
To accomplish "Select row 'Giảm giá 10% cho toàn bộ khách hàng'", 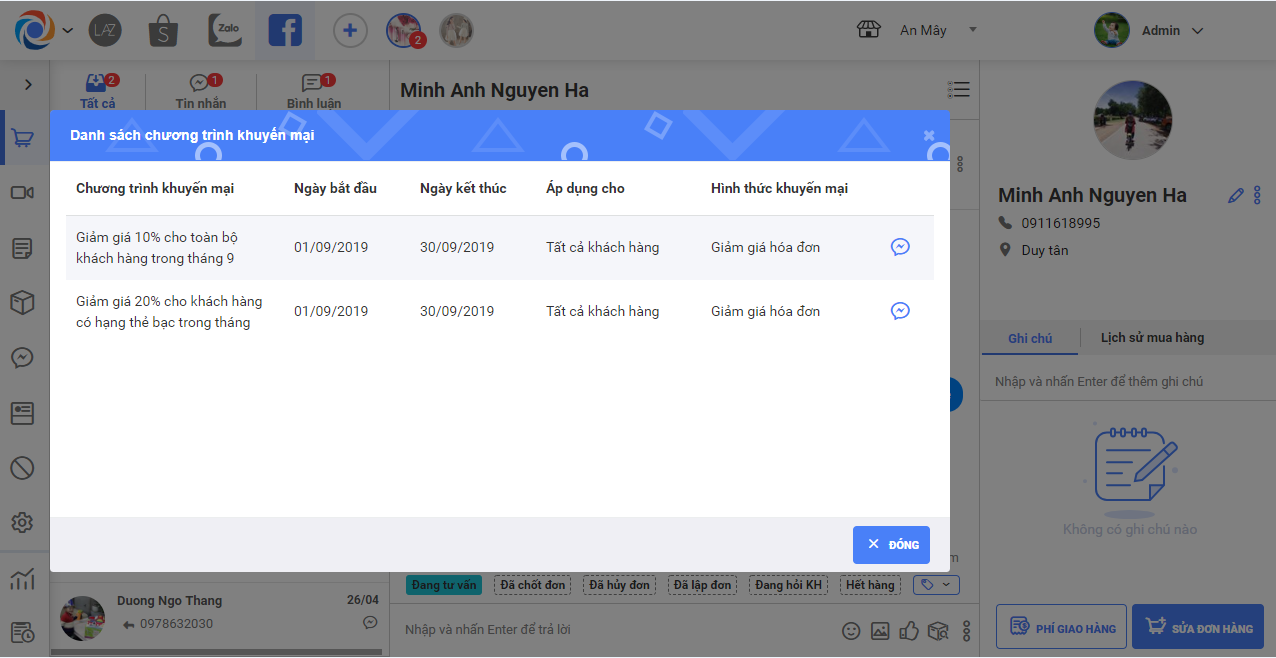I will (500, 248).
